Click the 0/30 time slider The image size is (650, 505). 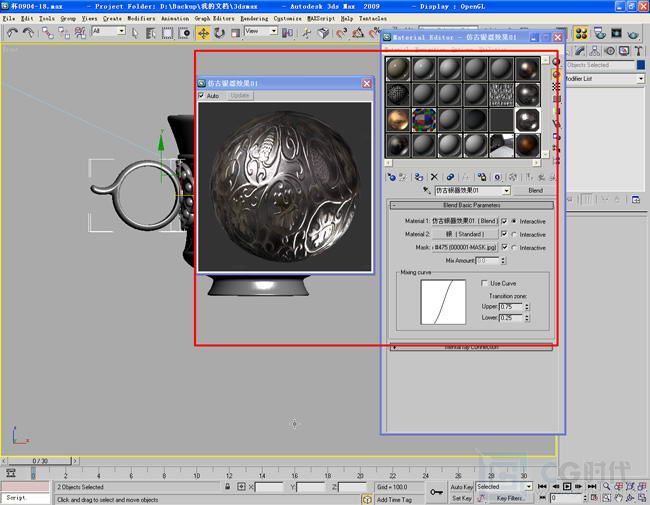[x=40, y=461]
